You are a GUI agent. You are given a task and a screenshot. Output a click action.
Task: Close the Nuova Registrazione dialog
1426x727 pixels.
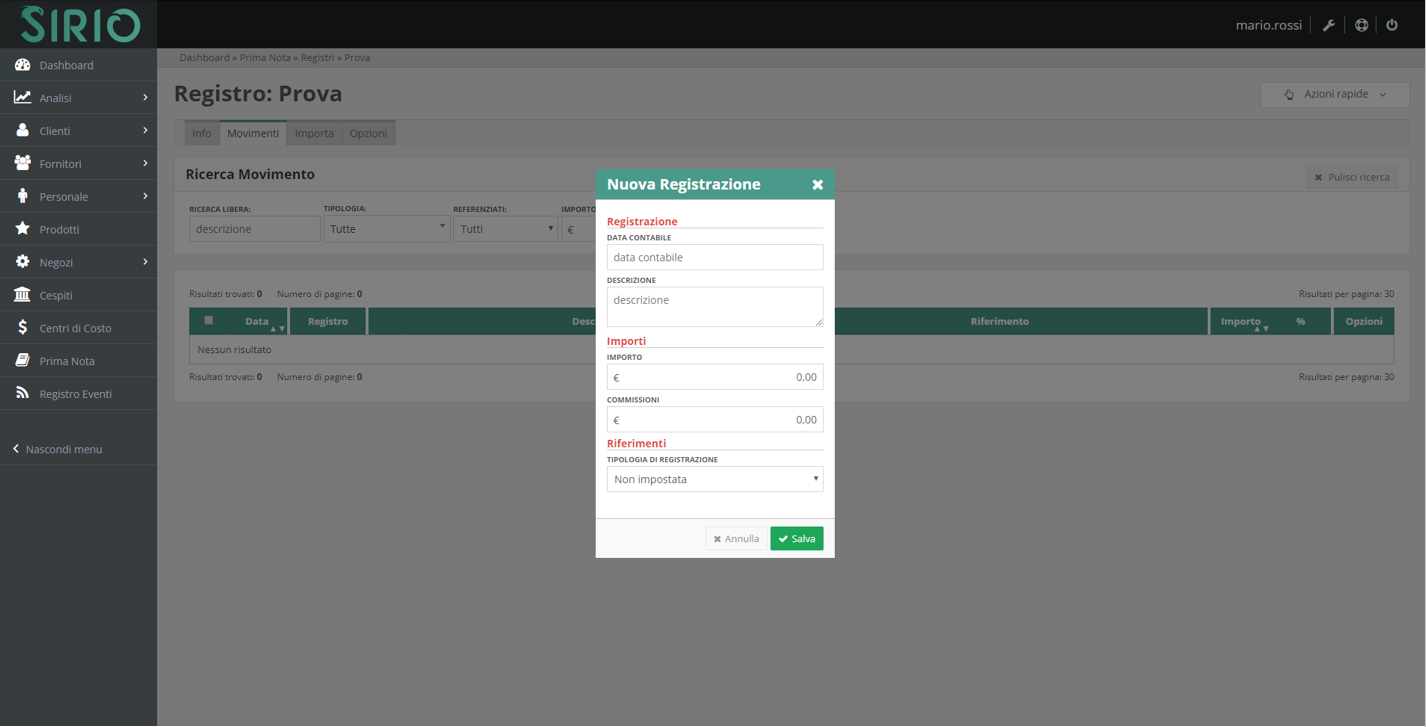[x=817, y=185]
